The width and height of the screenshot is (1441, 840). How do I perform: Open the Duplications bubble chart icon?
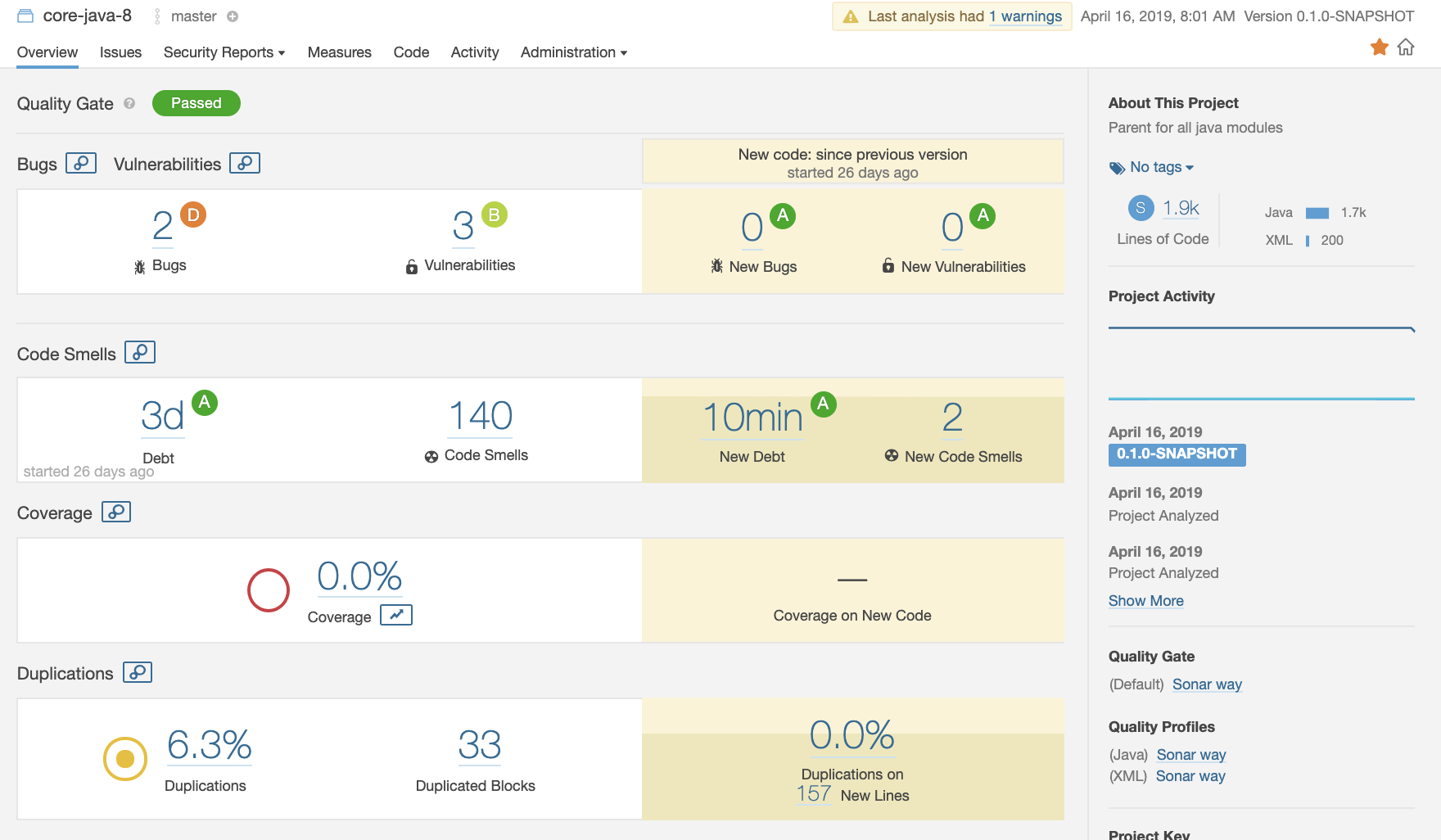tap(138, 672)
